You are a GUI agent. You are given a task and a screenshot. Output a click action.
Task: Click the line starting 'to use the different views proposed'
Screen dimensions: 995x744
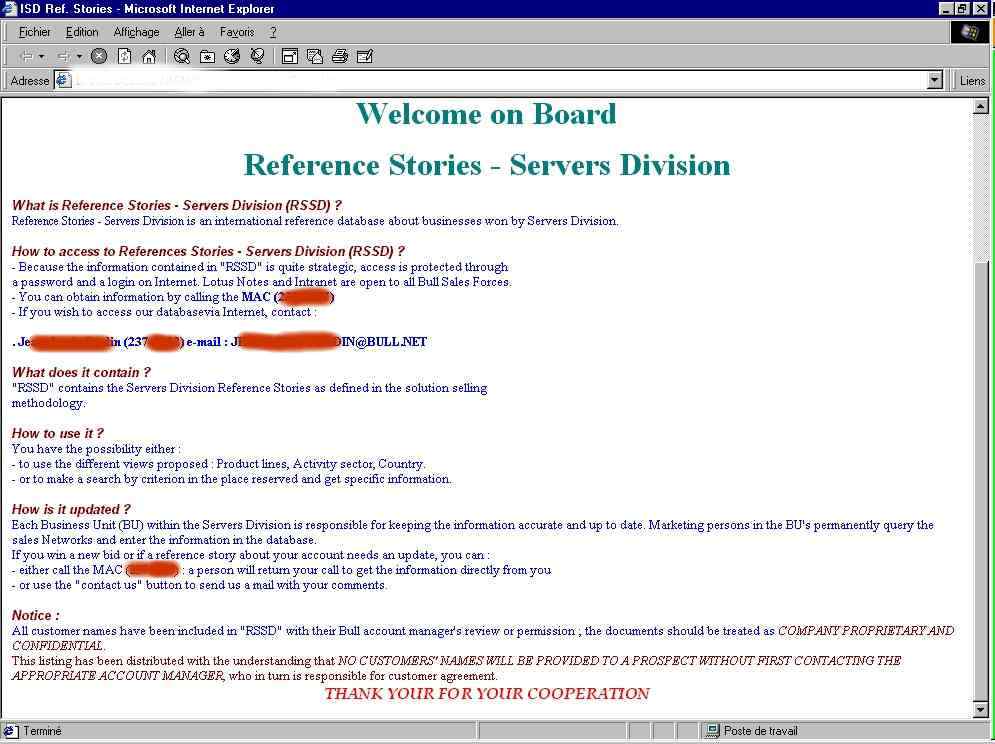218,463
